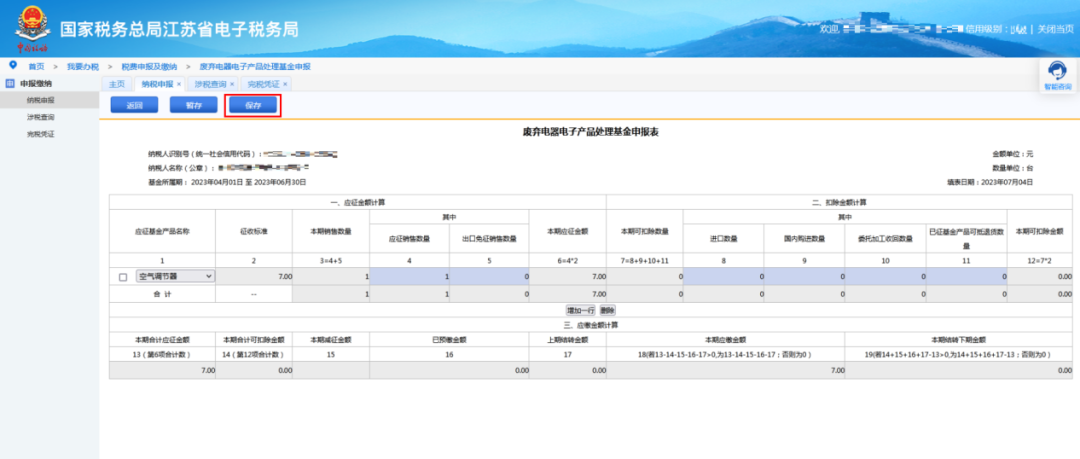This screenshot has width=1080, height=459.
Task: Click the 填表日期：2023年07月04日 text
Action: (x=990, y=183)
